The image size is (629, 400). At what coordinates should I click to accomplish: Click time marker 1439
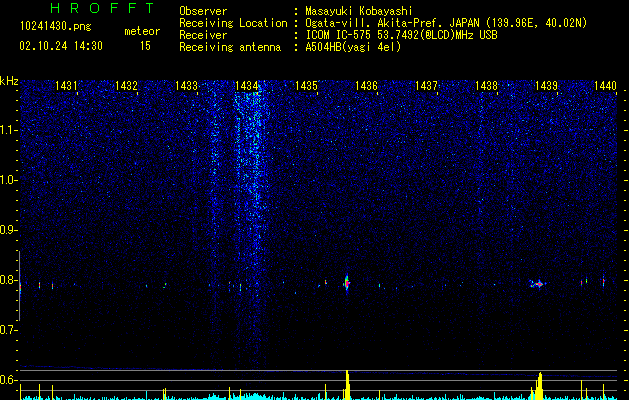pyautogui.click(x=546, y=85)
